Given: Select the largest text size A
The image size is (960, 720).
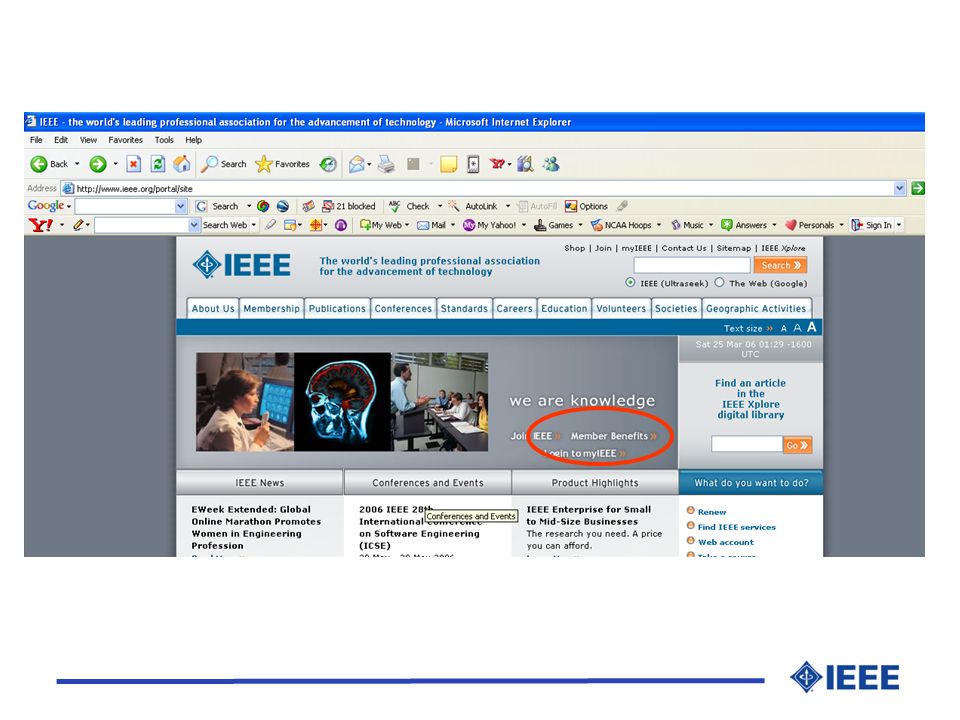Looking at the screenshot, I should coord(811,328).
